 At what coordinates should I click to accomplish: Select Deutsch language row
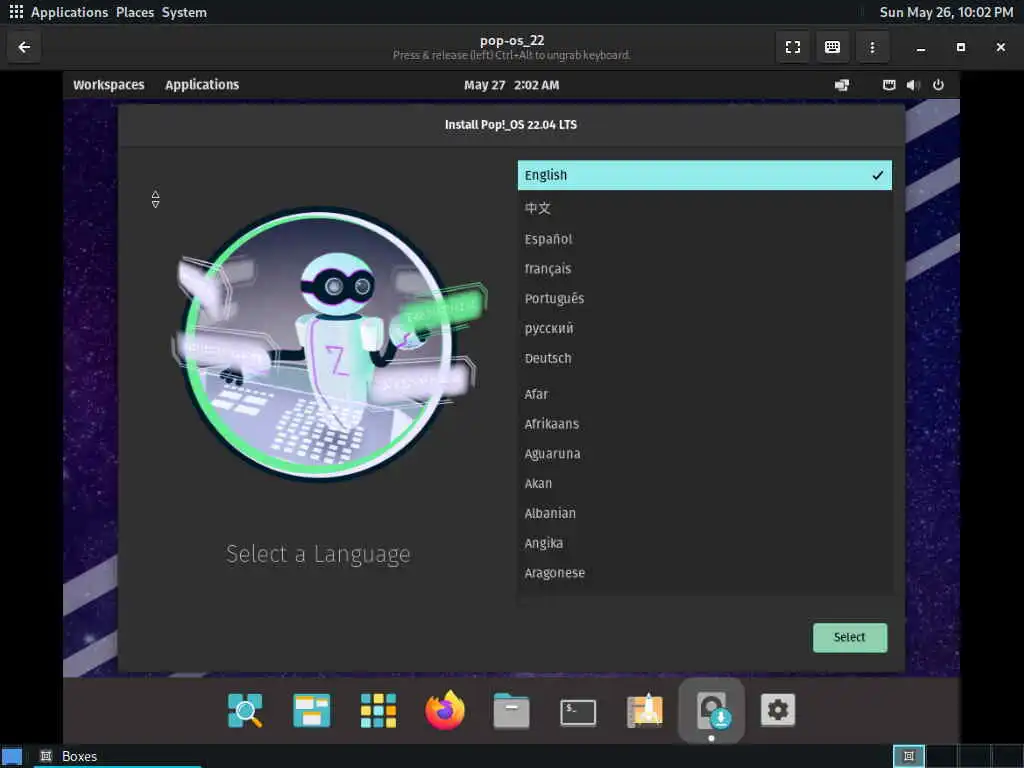point(705,359)
